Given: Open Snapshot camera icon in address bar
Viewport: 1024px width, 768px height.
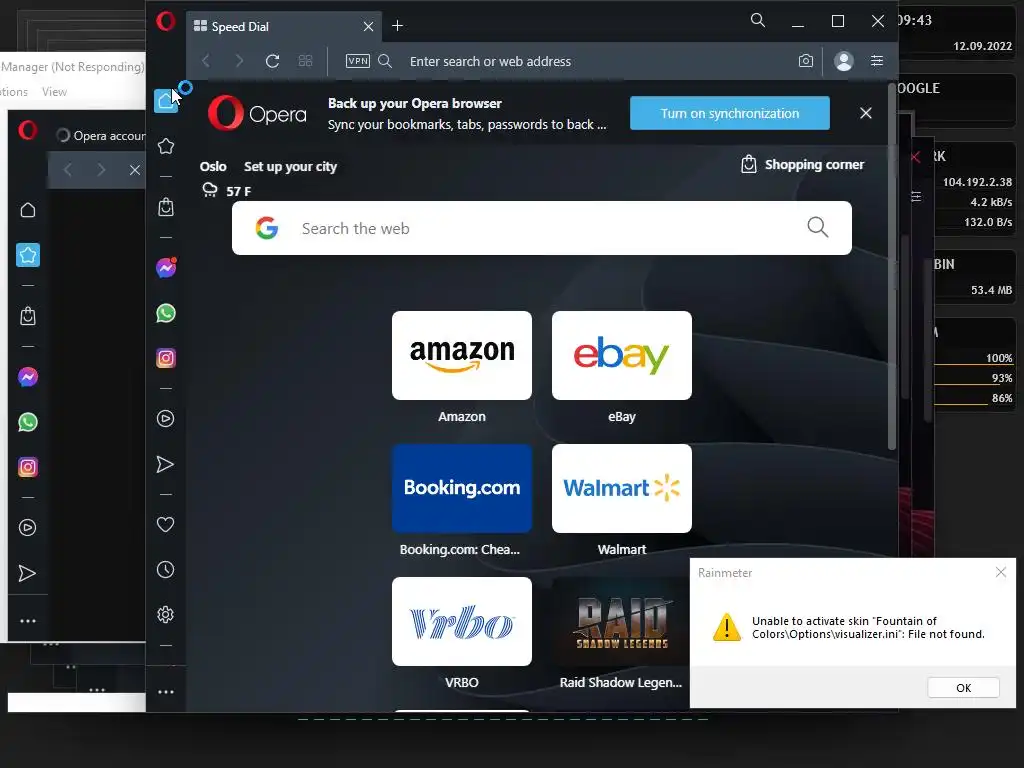Looking at the screenshot, I should [806, 61].
